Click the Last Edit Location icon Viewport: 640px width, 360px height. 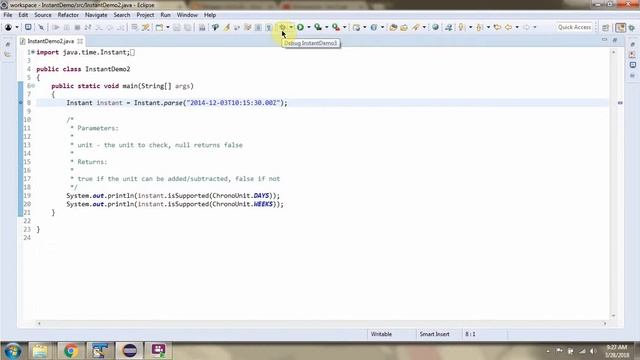[x=497, y=27]
